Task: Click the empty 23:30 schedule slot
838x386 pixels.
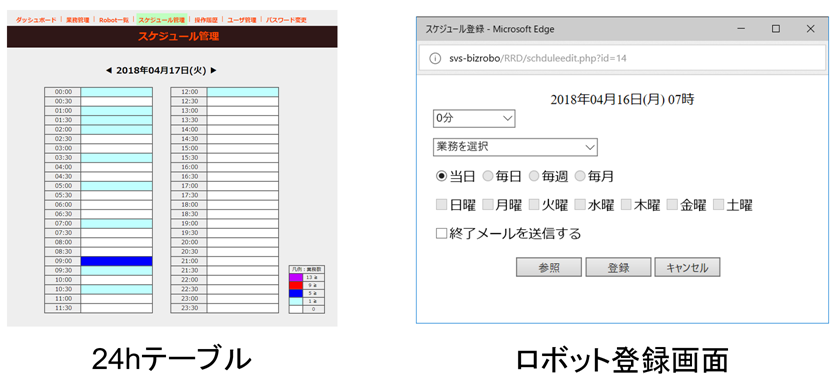Action: click(243, 308)
